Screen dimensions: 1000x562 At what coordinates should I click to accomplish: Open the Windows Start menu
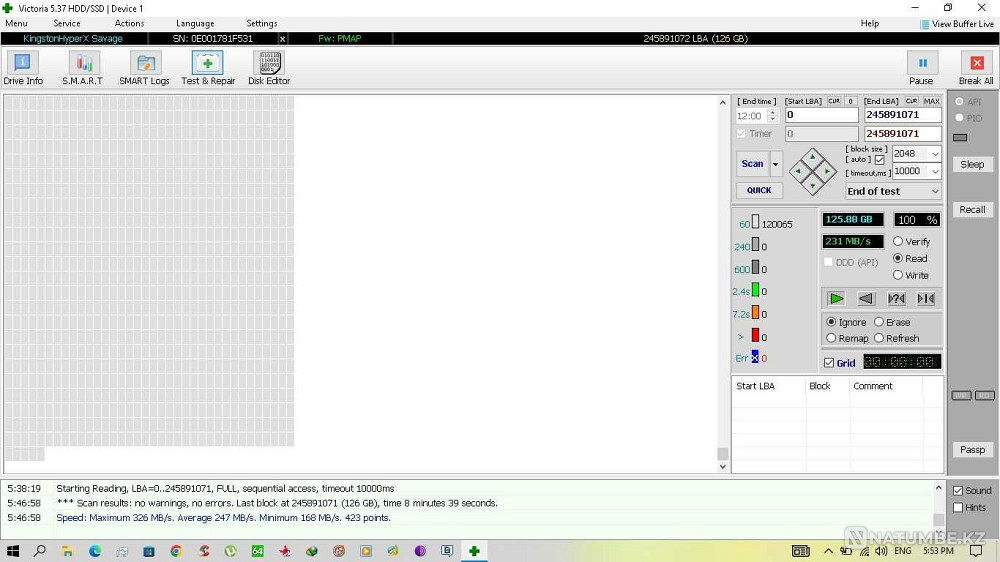coord(13,551)
